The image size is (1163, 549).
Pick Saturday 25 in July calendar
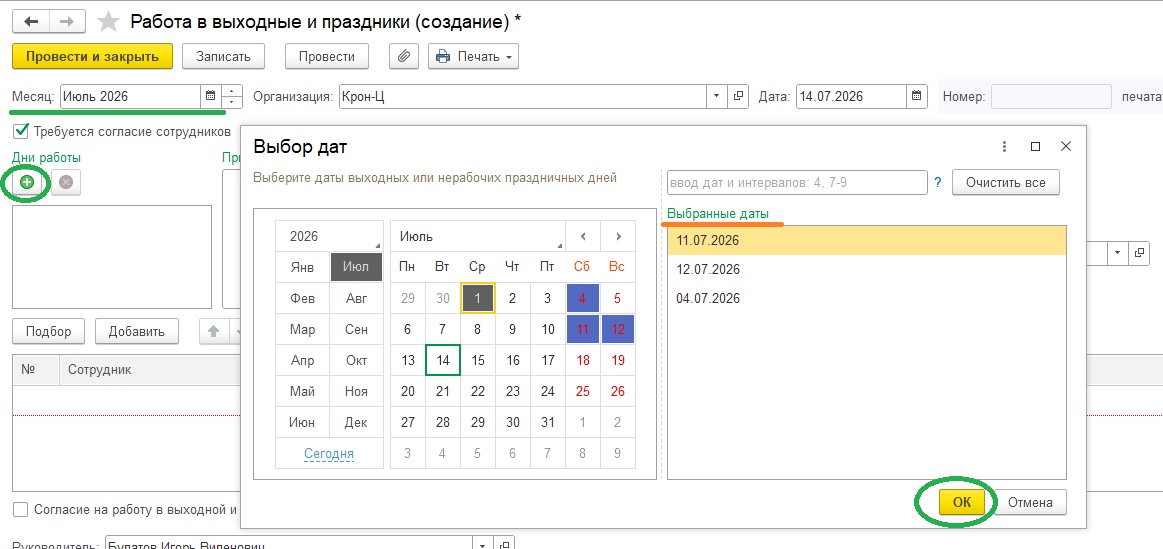click(x=582, y=392)
